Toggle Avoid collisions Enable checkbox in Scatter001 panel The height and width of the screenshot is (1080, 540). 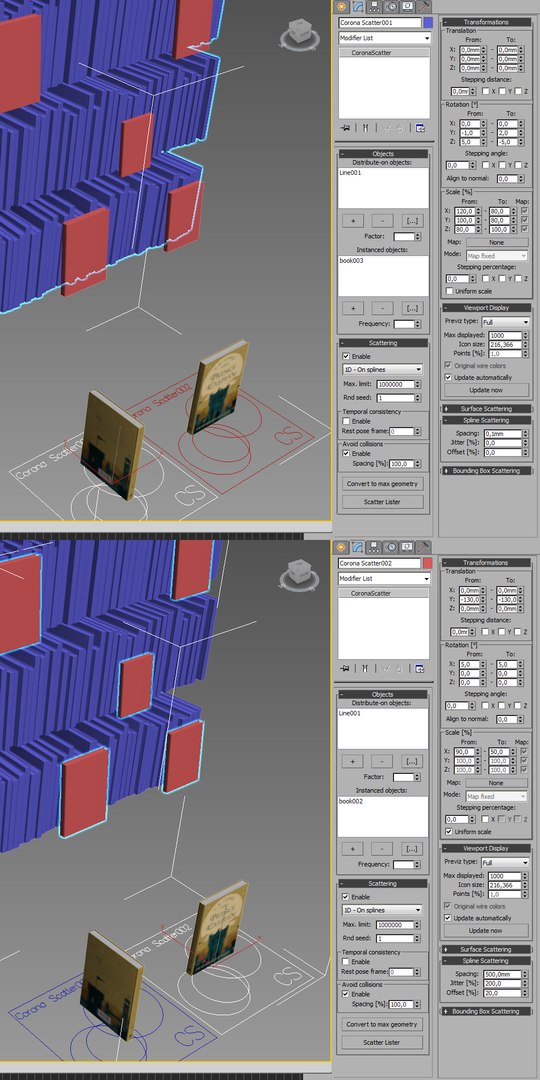[346, 454]
